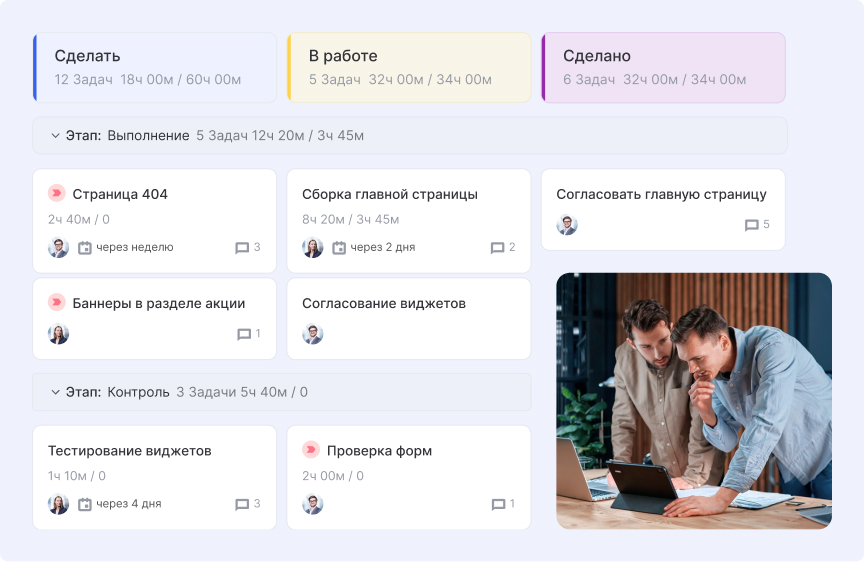
Task: Click calendar icon next to через неделю
Action: pos(85,248)
